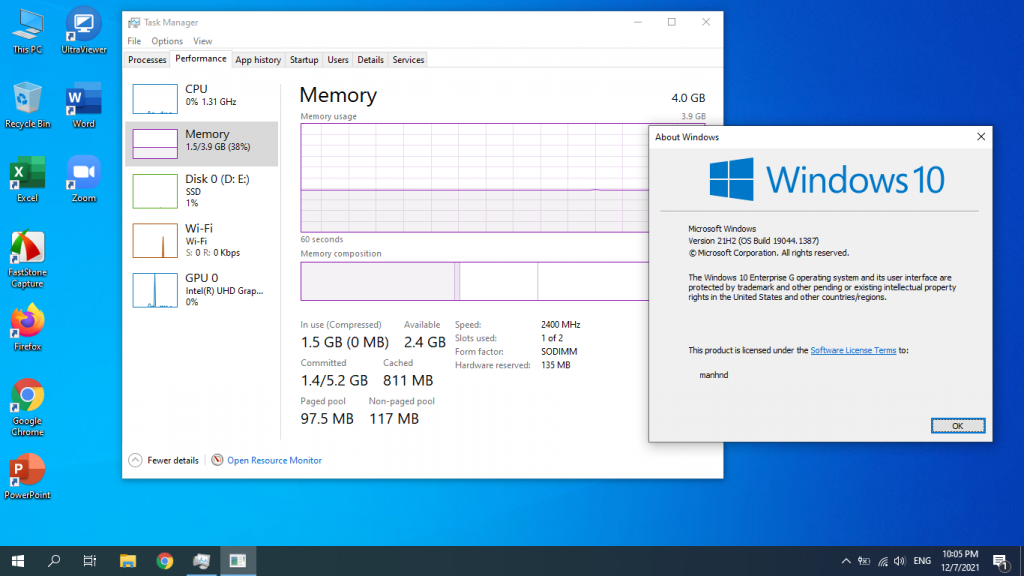Open taskbar search magnifier
Image resolution: width=1024 pixels, height=576 pixels.
pyautogui.click(x=54, y=561)
